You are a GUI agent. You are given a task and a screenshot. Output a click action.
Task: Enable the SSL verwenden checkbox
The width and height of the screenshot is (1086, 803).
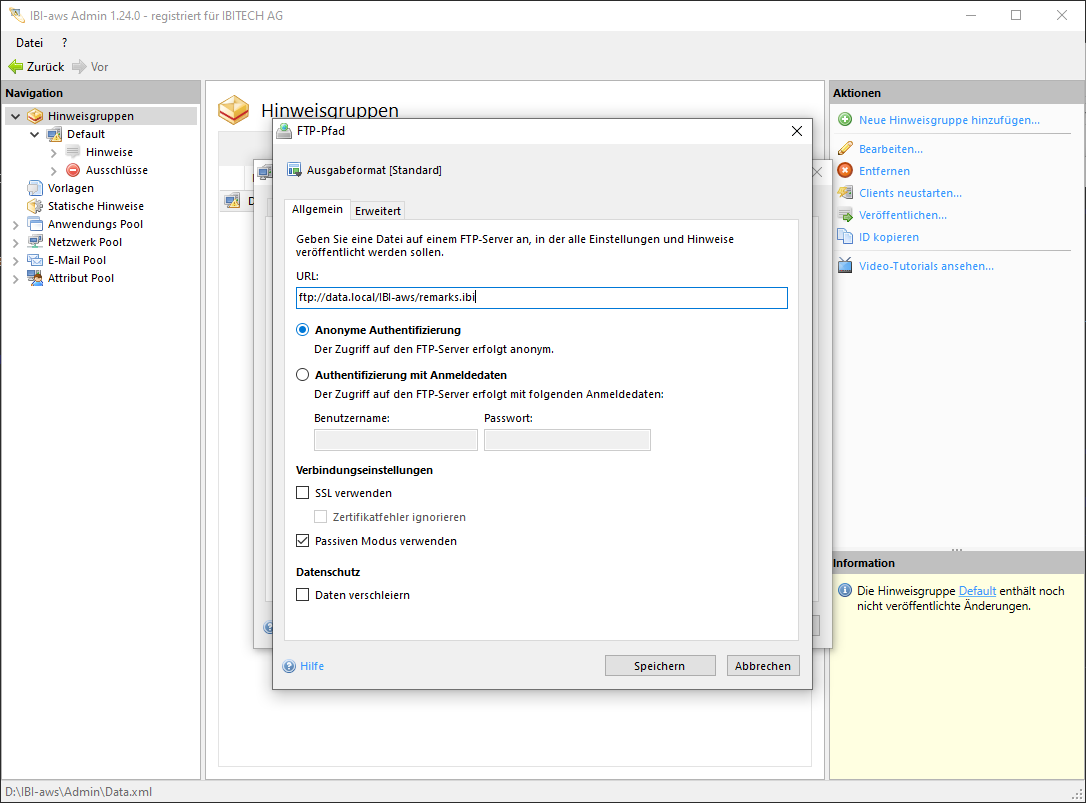click(303, 493)
